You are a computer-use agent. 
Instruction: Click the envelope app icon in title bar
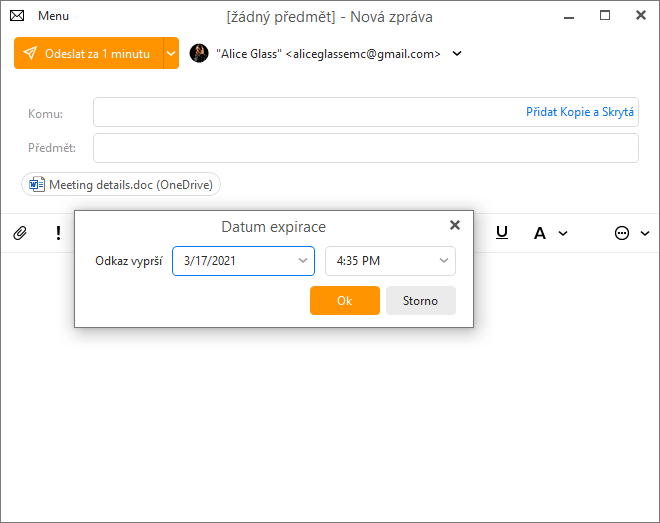[x=17, y=16]
